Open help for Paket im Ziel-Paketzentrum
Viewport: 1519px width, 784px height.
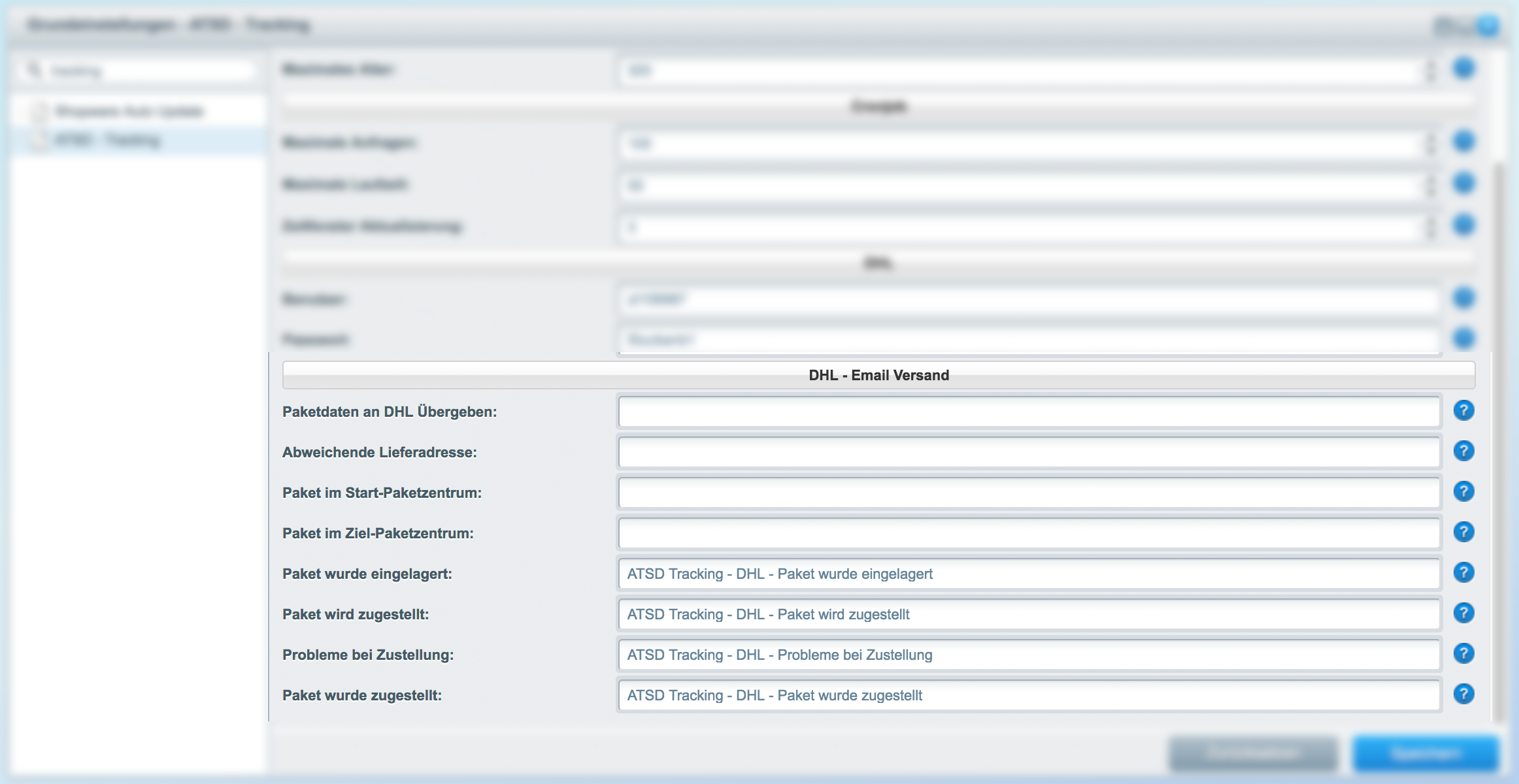click(1463, 532)
